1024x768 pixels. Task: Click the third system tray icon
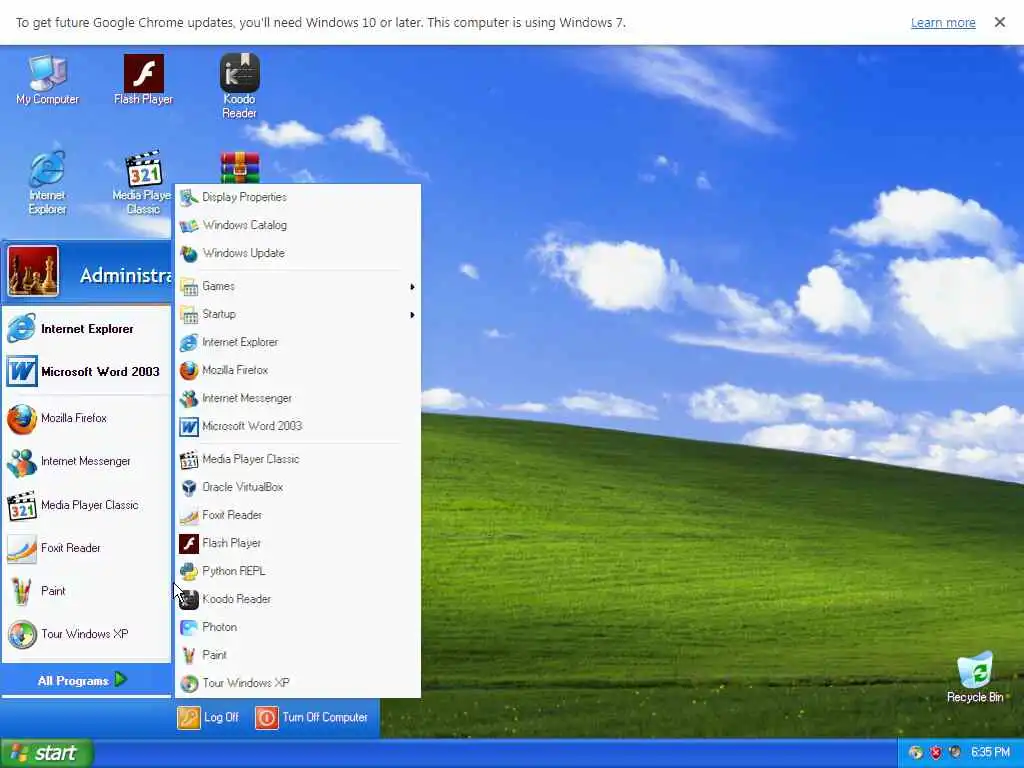pyautogui.click(x=955, y=752)
